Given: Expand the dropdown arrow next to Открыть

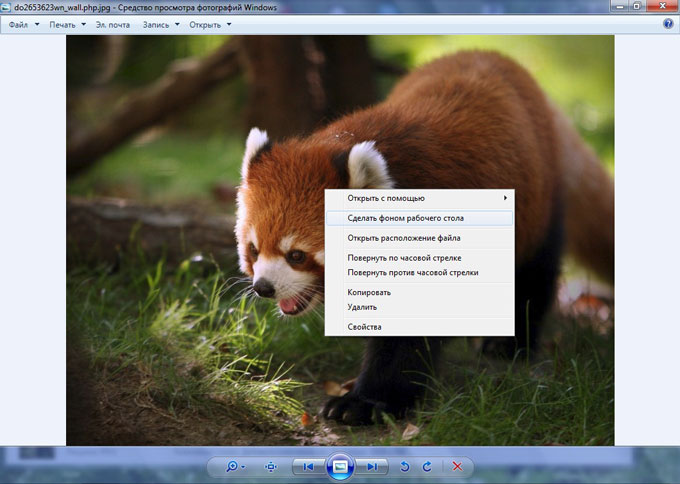Looking at the screenshot, I should [229, 25].
